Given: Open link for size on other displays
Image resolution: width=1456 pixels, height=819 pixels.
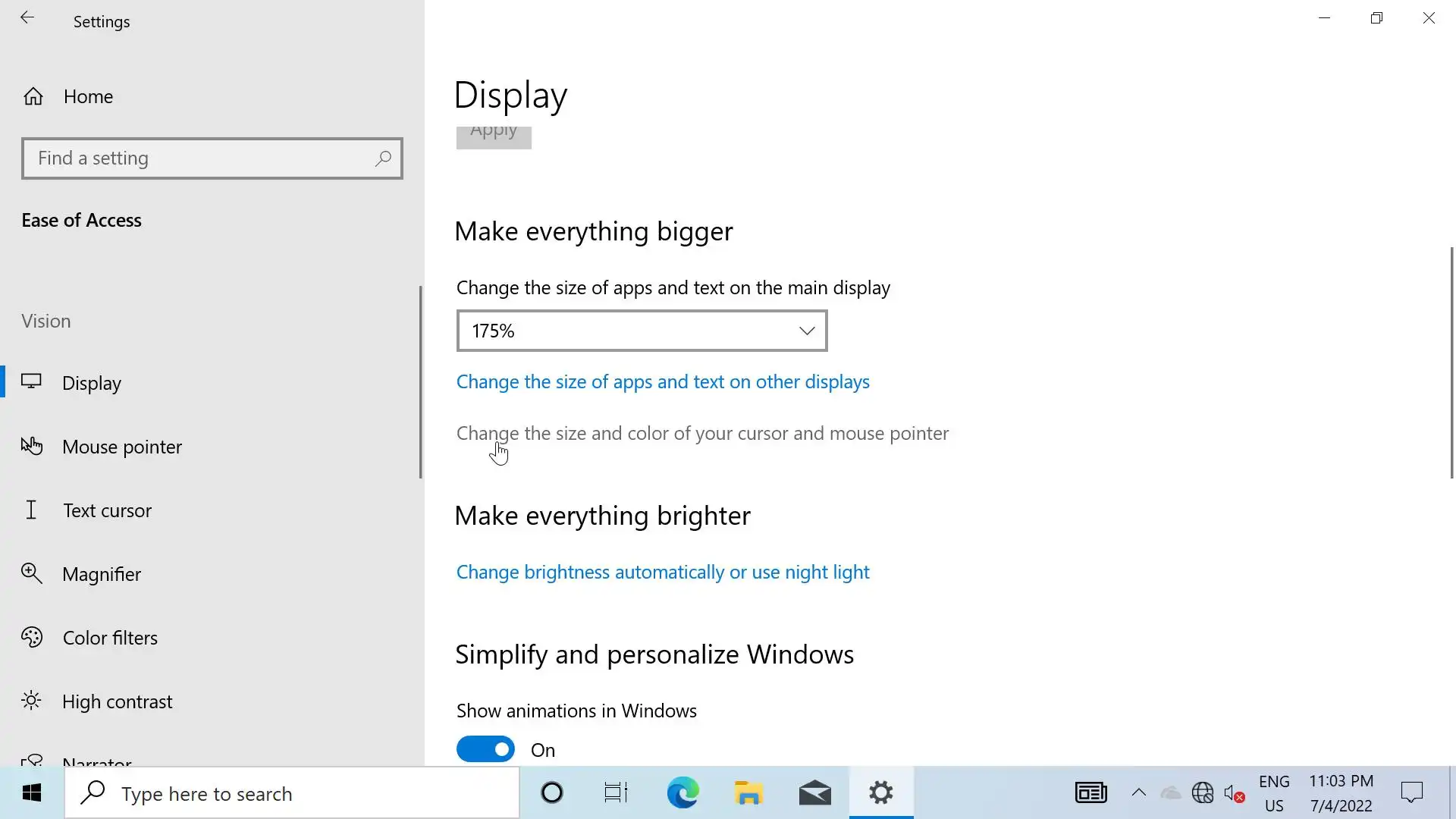Looking at the screenshot, I should 662,381.
